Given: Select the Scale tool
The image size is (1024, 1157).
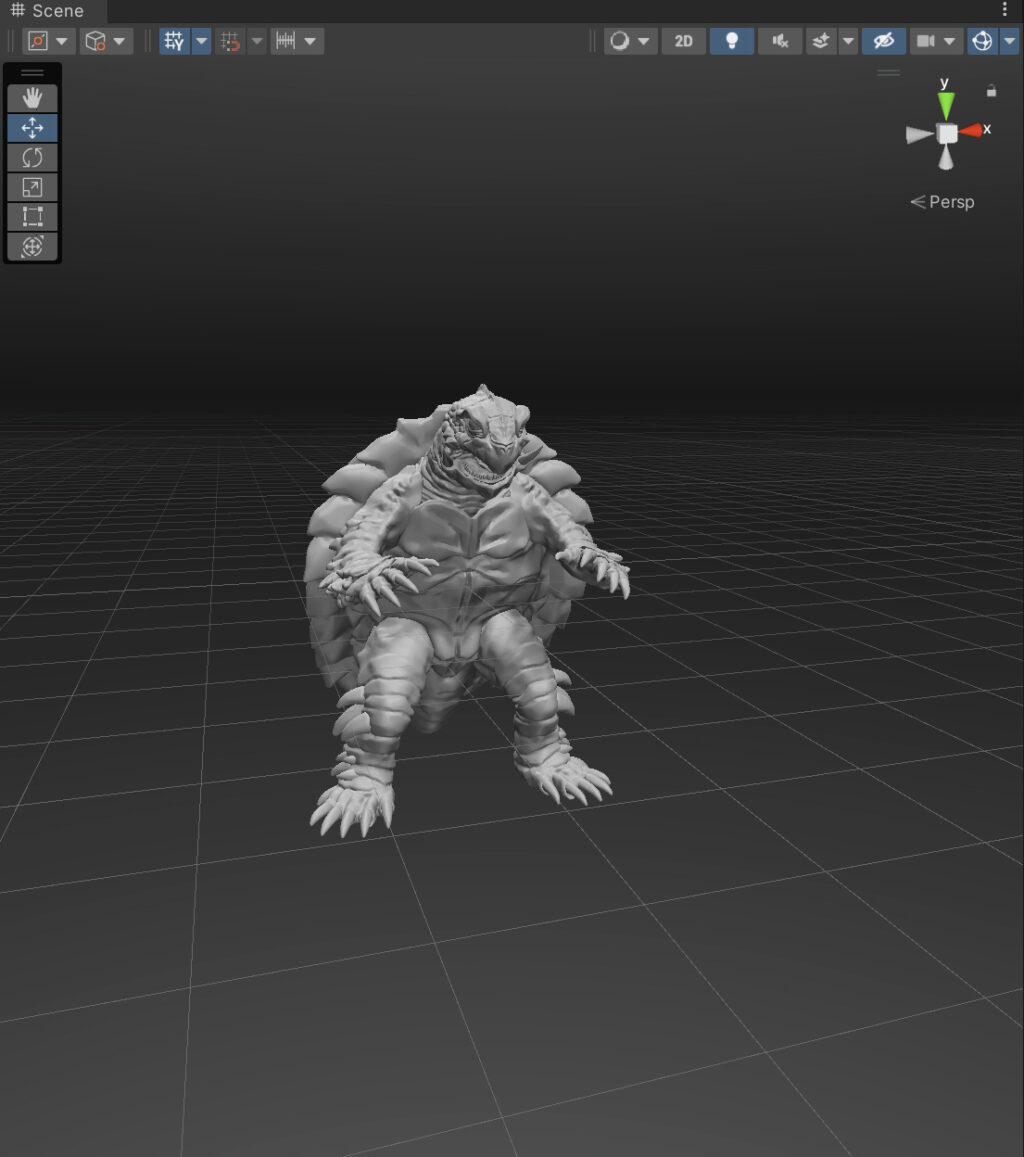Looking at the screenshot, I should [x=33, y=187].
